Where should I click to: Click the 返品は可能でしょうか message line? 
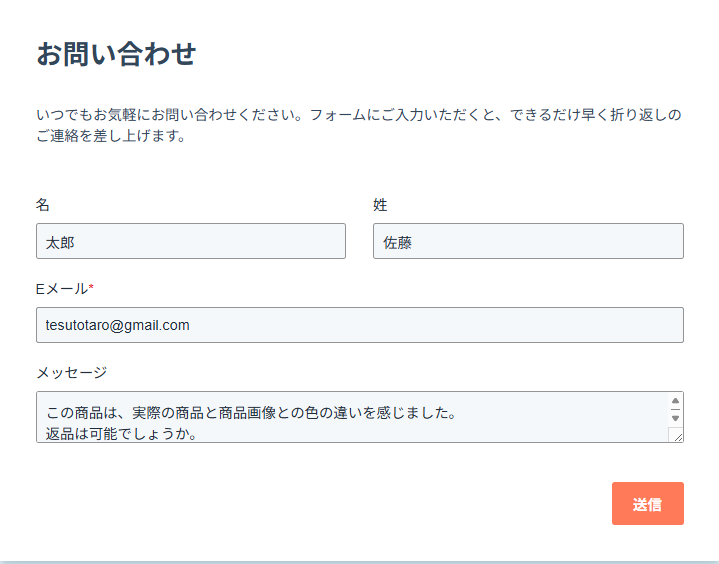click(120, 434)
